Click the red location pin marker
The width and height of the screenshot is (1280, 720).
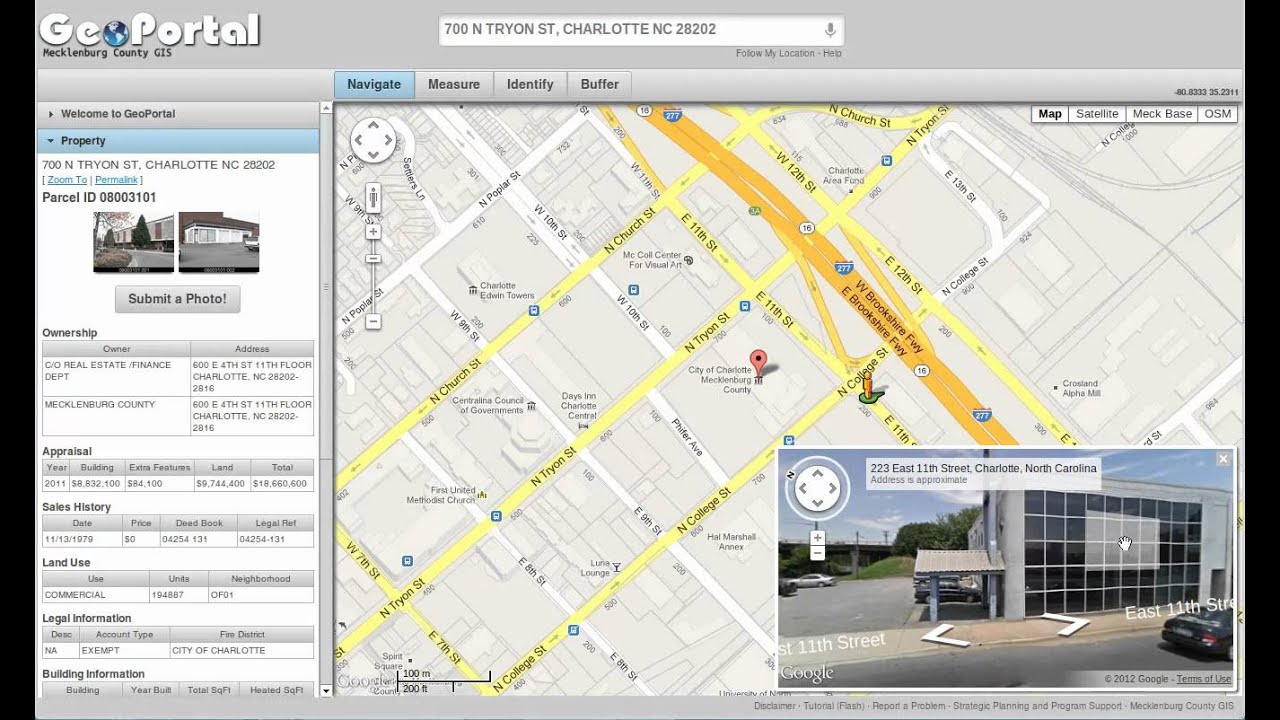pos(759,362)
